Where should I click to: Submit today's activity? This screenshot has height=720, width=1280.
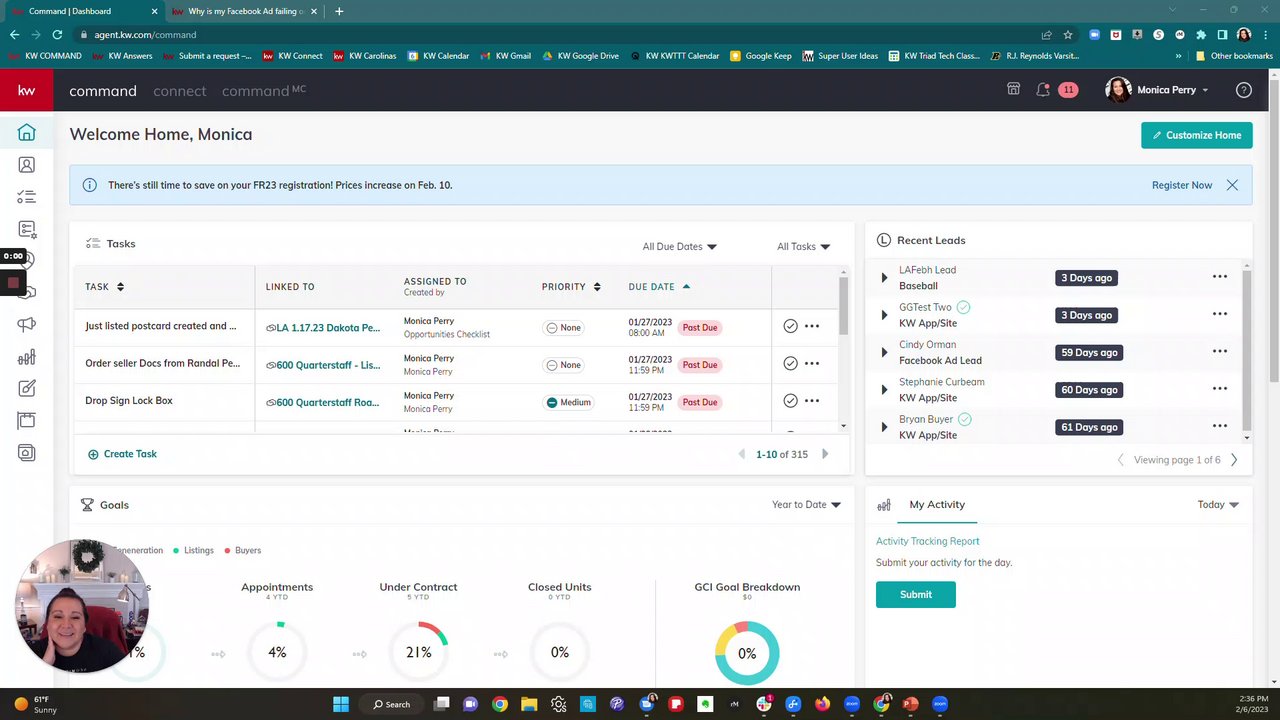(916, 594)
